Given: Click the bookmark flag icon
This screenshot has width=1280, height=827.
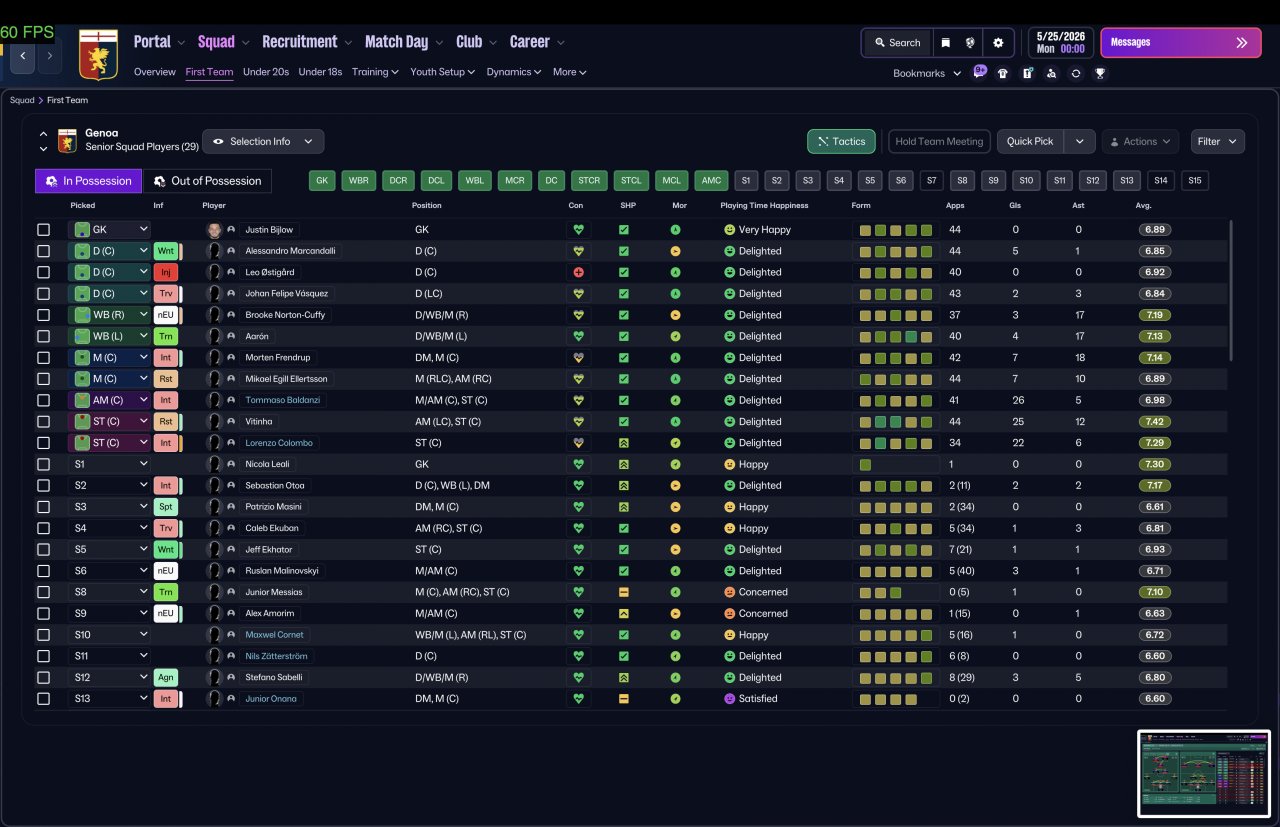Looking at the screenshot, I should pos(945,43).
